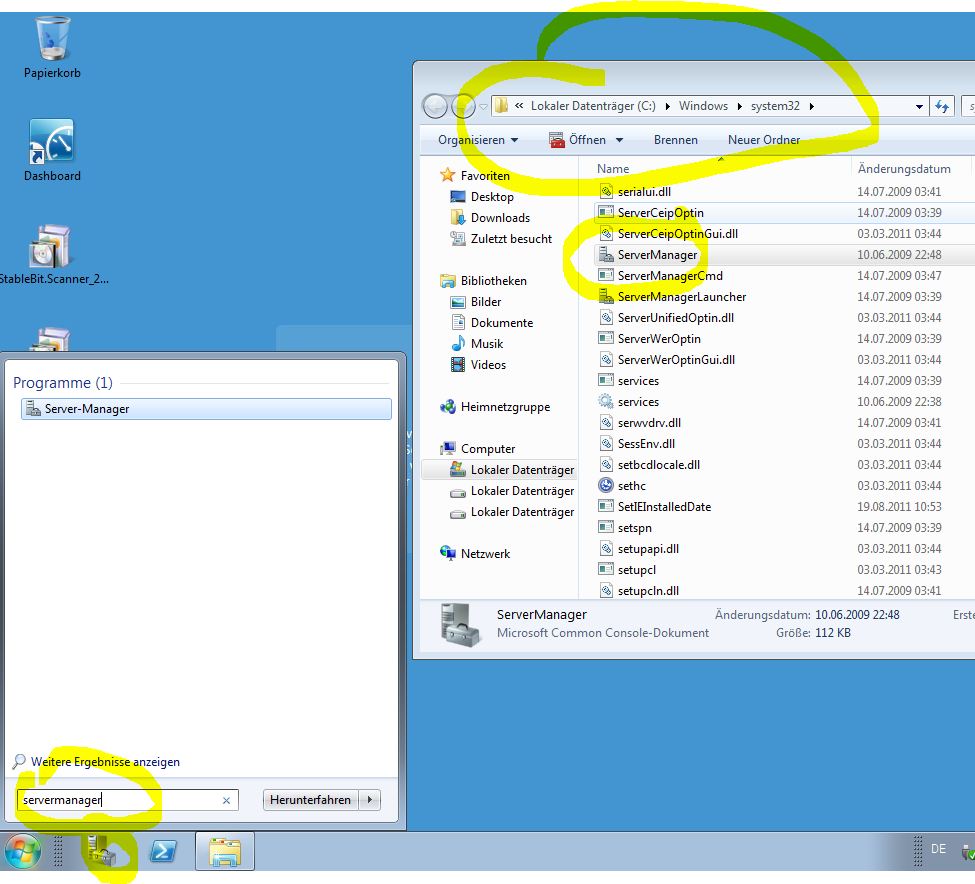This screenshot has width=975, height=884.
Task: Select ServerUnifiedOptin.dll file
Action: 675,318
